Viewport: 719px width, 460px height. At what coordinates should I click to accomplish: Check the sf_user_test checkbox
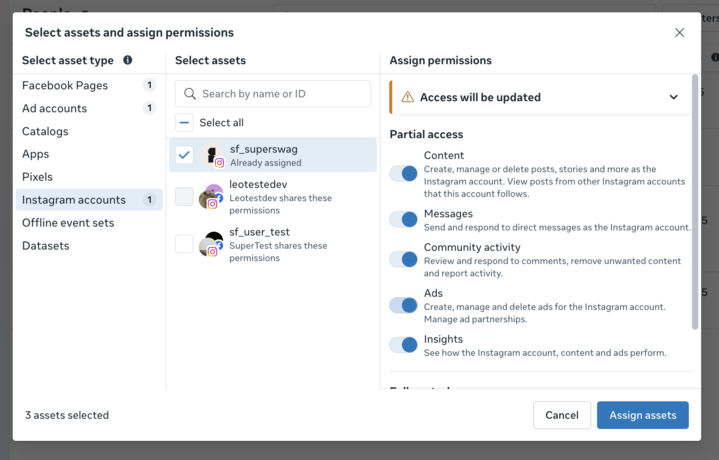coord(184,244)
